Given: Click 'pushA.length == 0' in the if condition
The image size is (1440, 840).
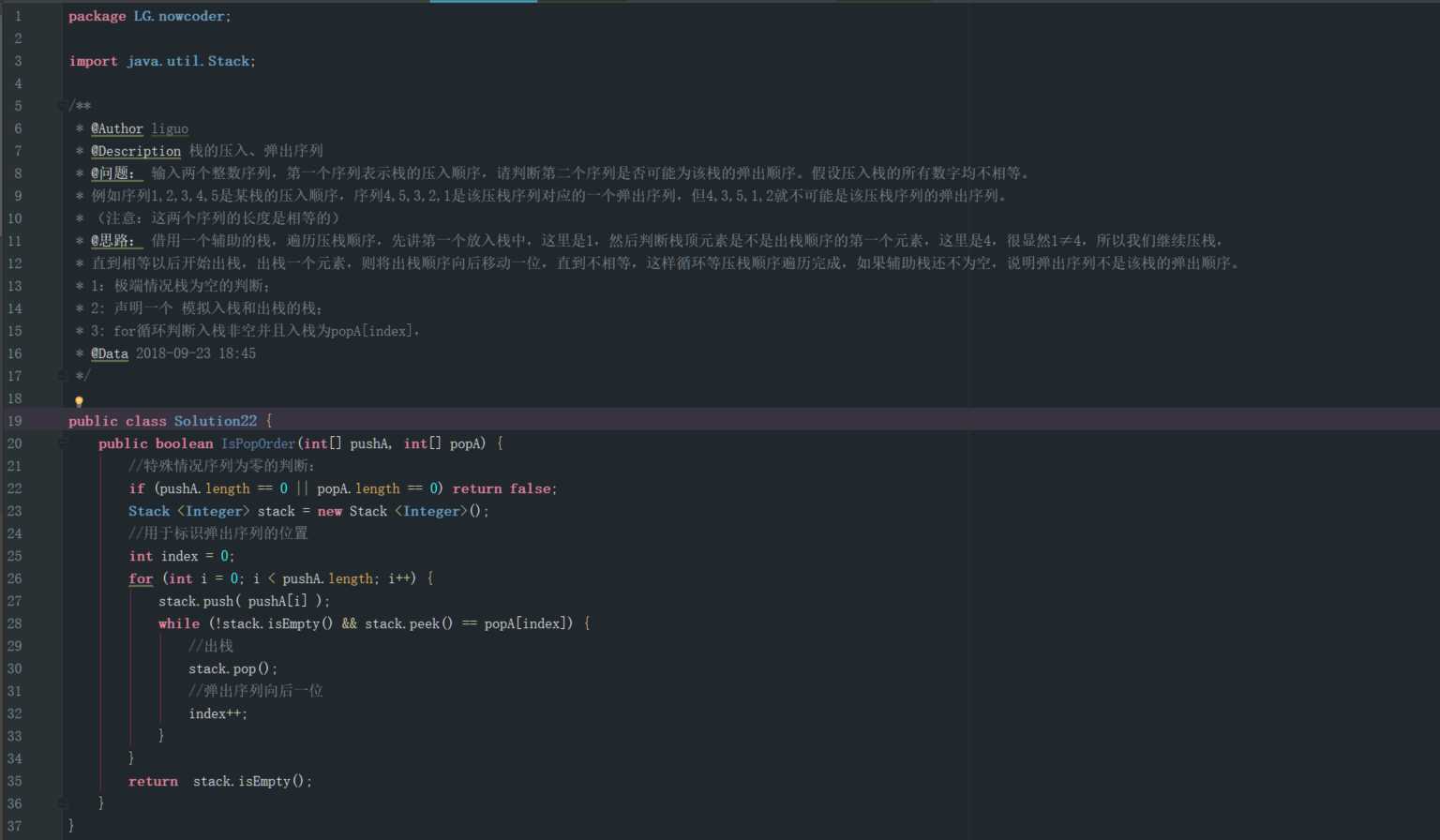Looking at the screenshot, I should 223,488.
